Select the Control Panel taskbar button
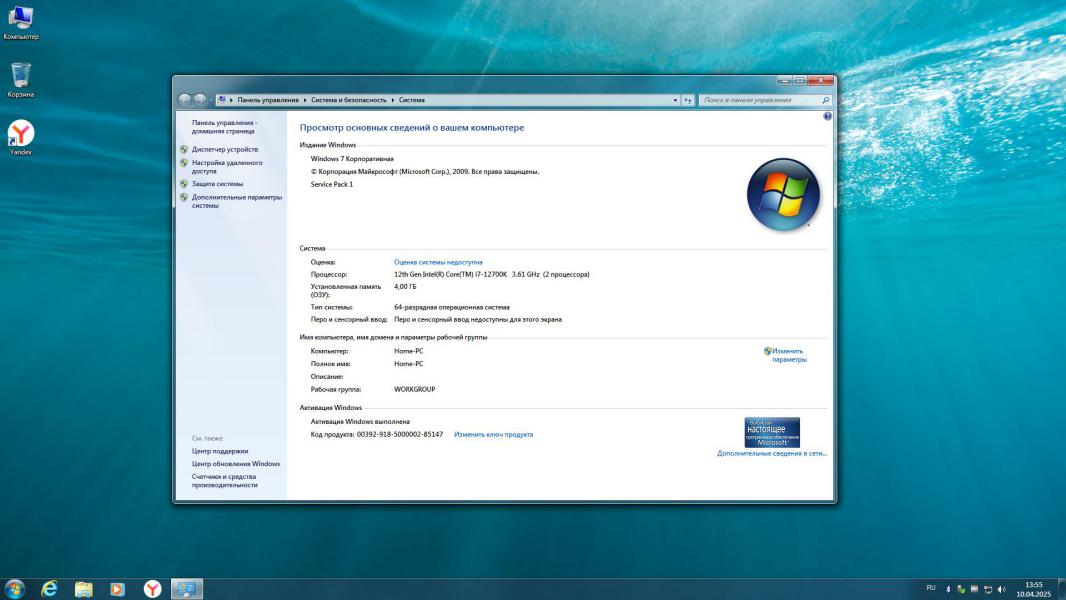 tap(186, 588)
